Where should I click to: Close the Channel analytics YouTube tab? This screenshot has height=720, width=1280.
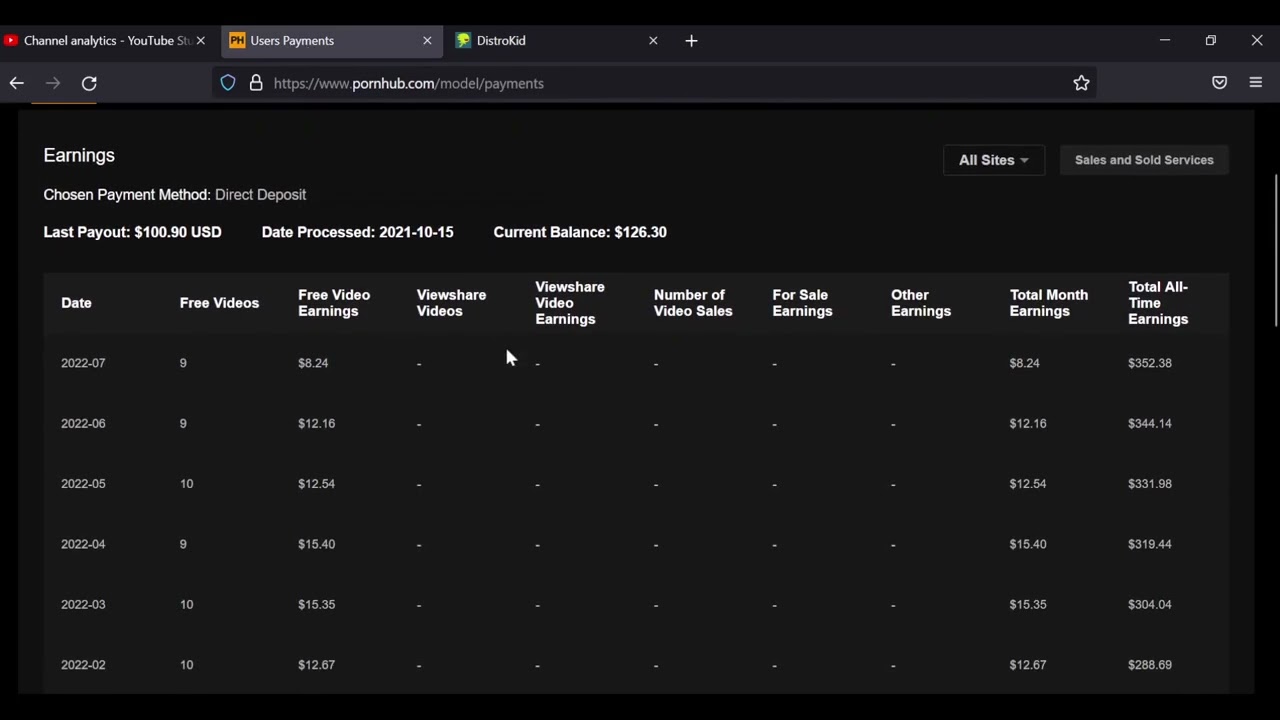tap(200, 41)
